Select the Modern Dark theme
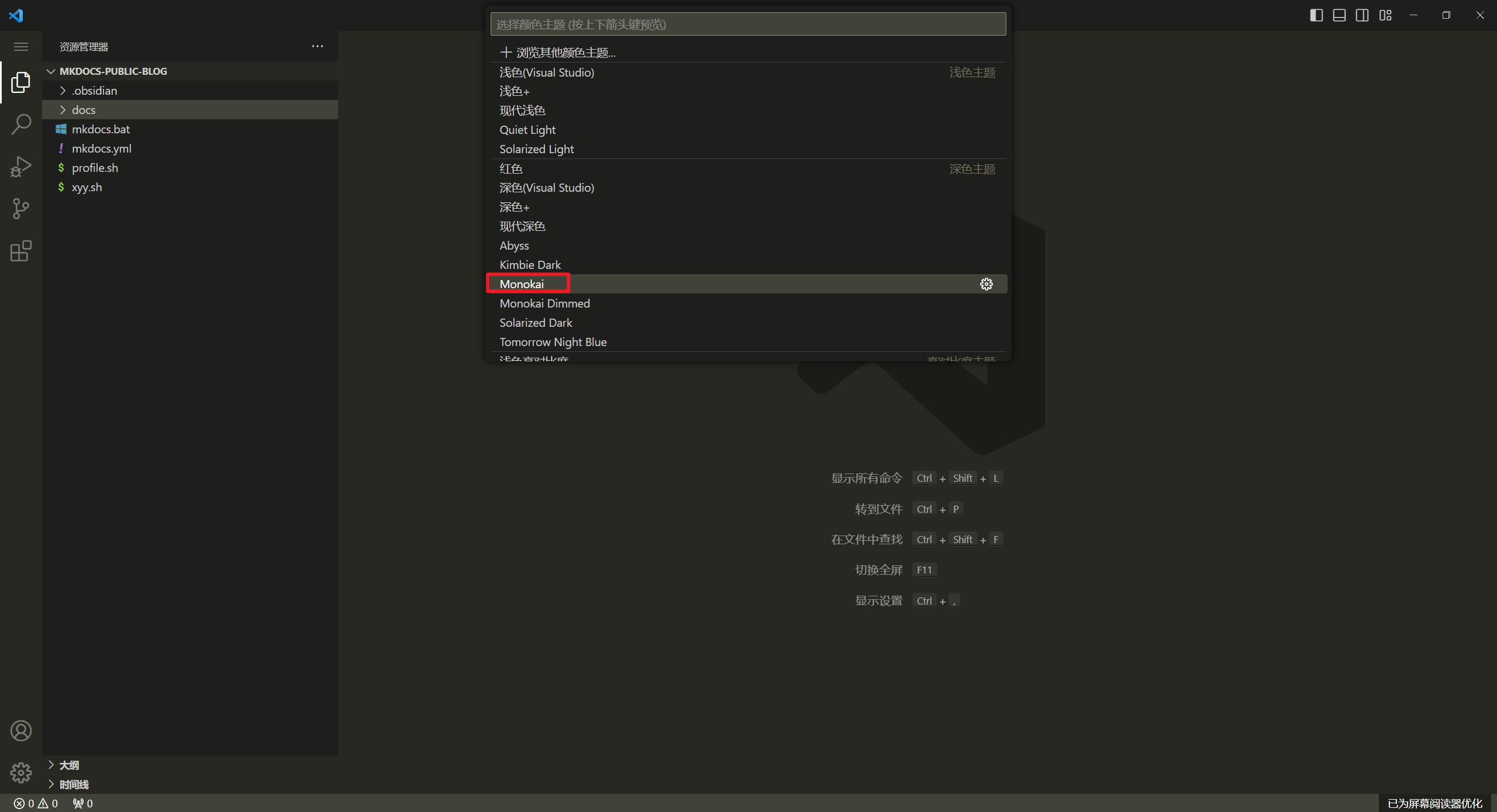Screen dimensions: 1497x812 click(748, 226)
